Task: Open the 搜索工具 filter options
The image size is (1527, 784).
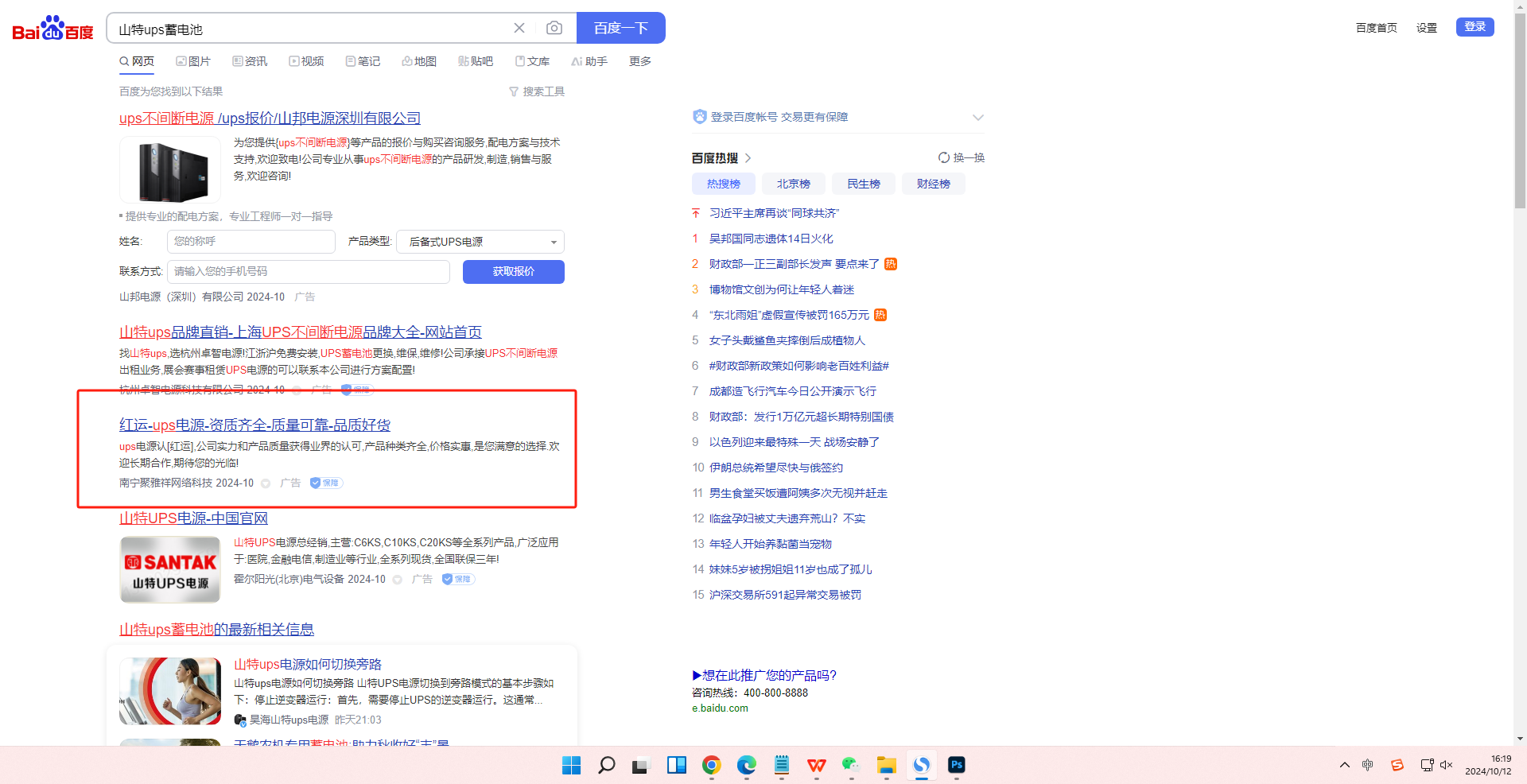Action: [x=537, y=91]
